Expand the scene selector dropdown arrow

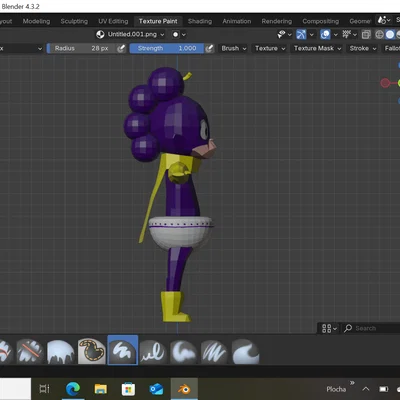pos(389,21)
